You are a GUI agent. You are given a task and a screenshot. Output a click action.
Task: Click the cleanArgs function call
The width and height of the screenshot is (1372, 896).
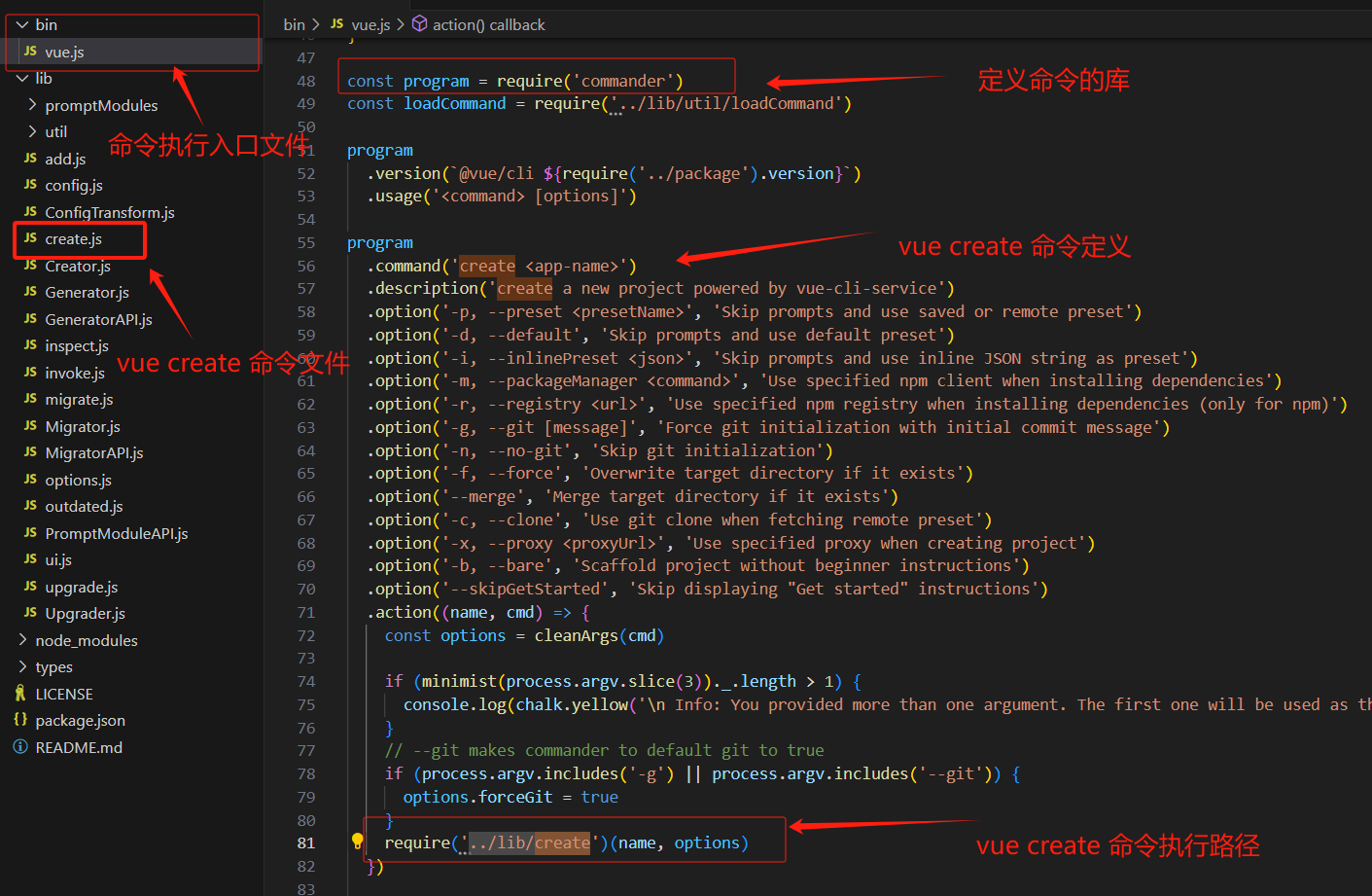[576, 635]
